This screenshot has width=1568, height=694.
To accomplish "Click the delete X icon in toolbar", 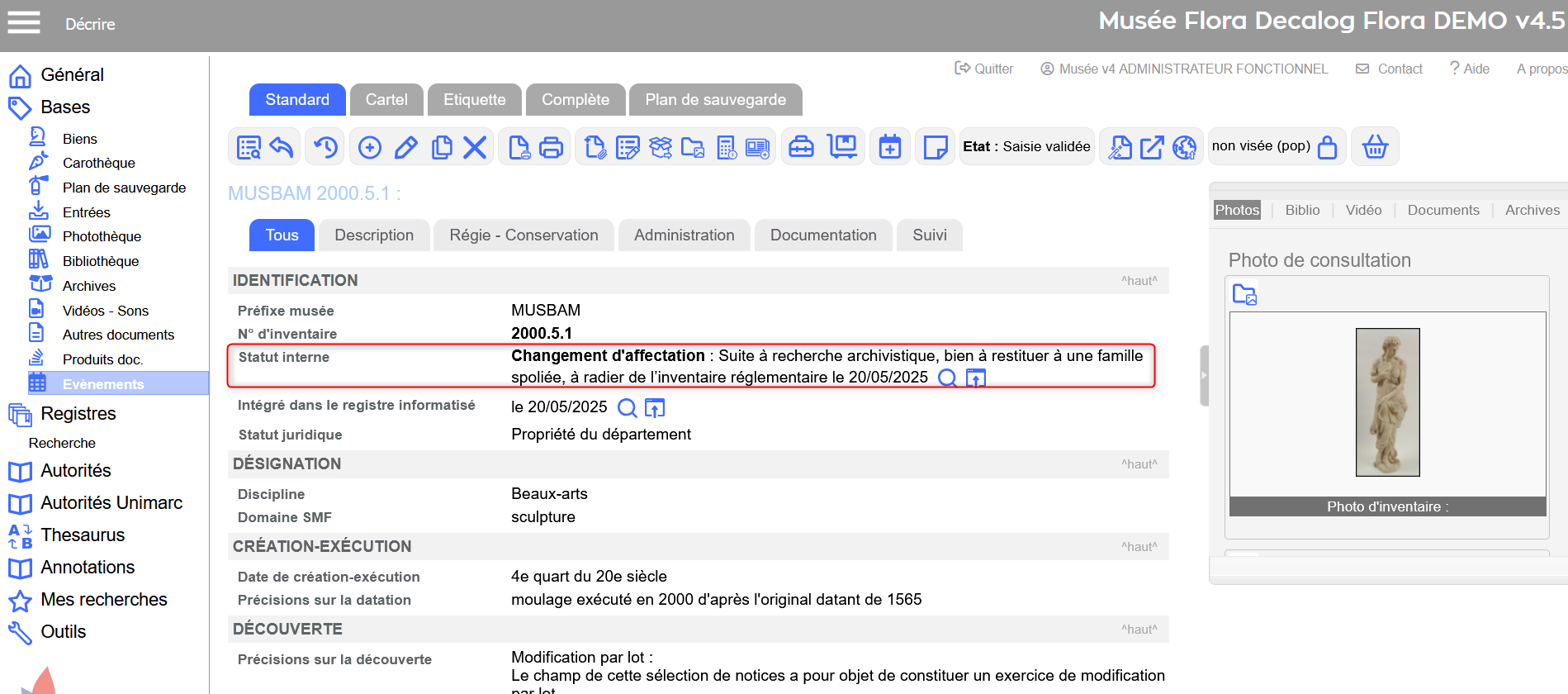I will [475, 148].
